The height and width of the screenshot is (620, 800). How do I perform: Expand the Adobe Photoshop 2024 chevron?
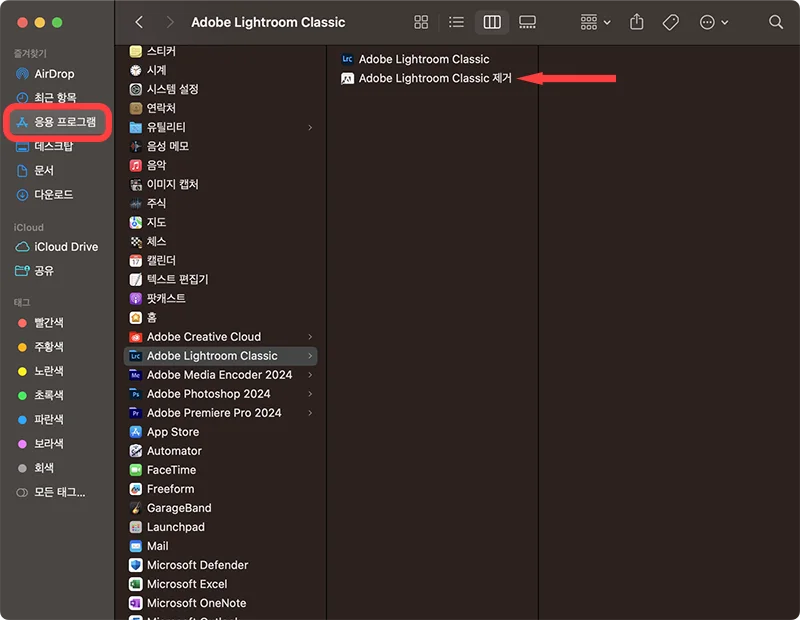click(x=310, y=394)
